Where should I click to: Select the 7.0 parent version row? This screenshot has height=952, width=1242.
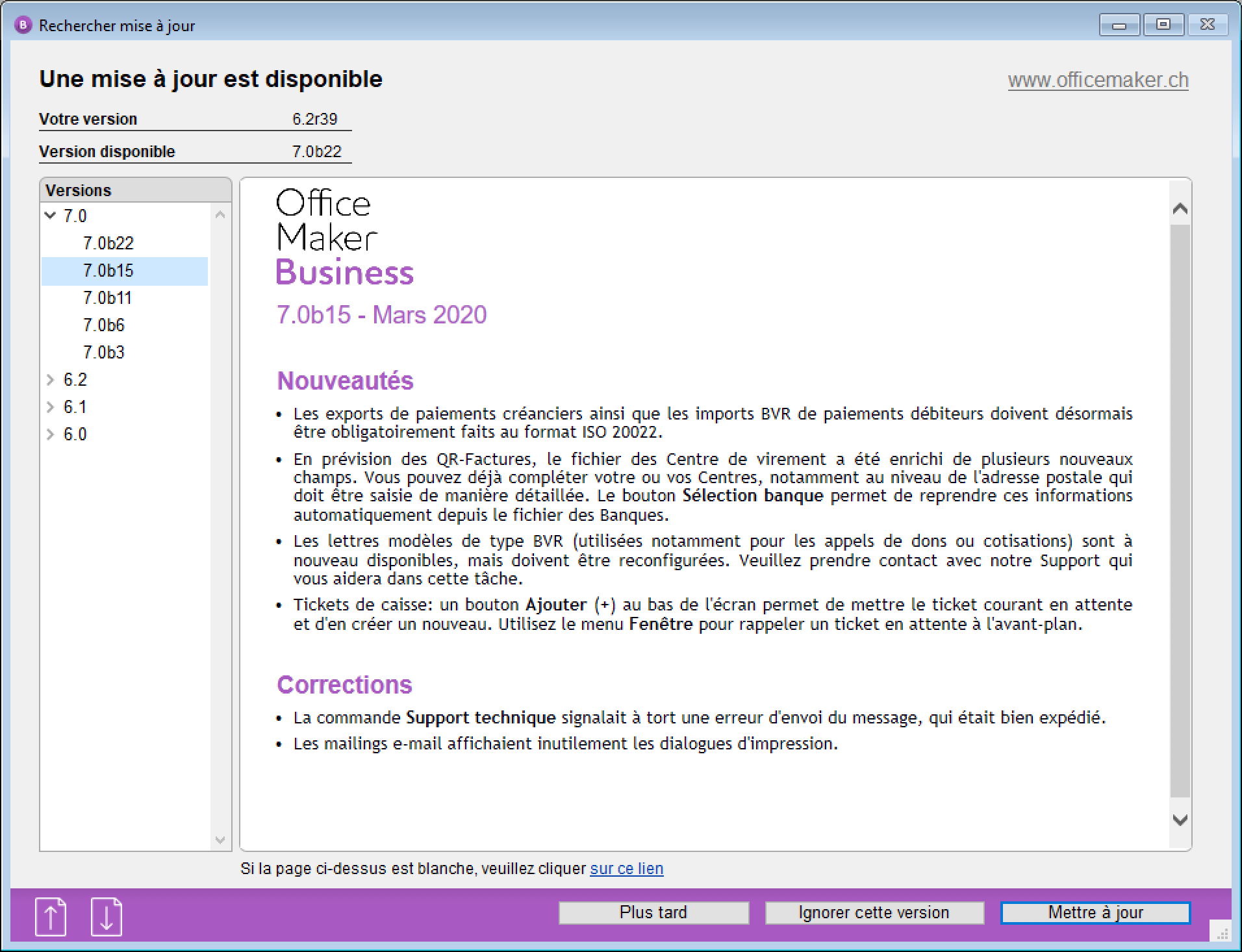pyautogui.click(x=75, y=216)
